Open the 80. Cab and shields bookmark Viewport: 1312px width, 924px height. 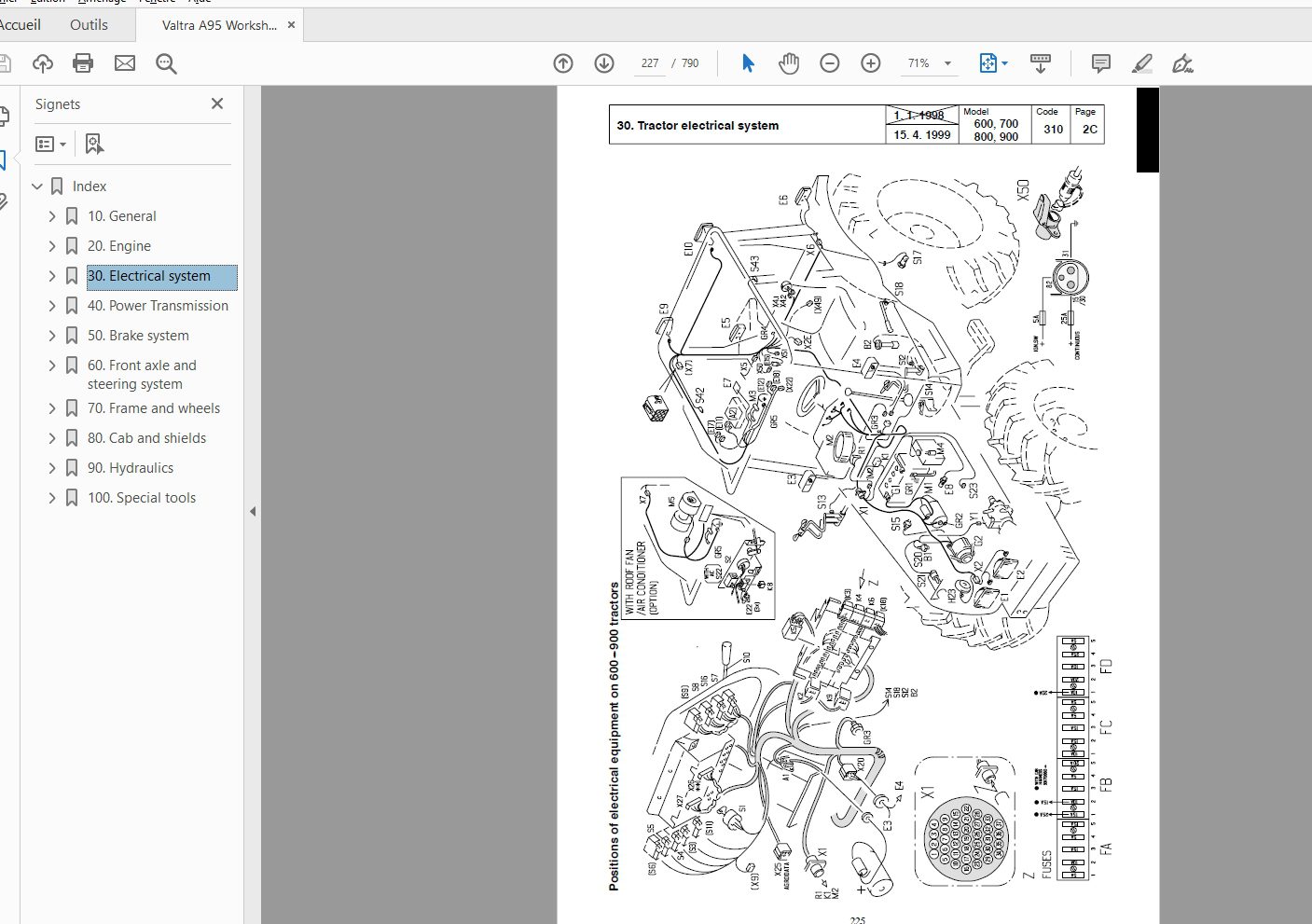pyautogui.click(x=146, y=438)
